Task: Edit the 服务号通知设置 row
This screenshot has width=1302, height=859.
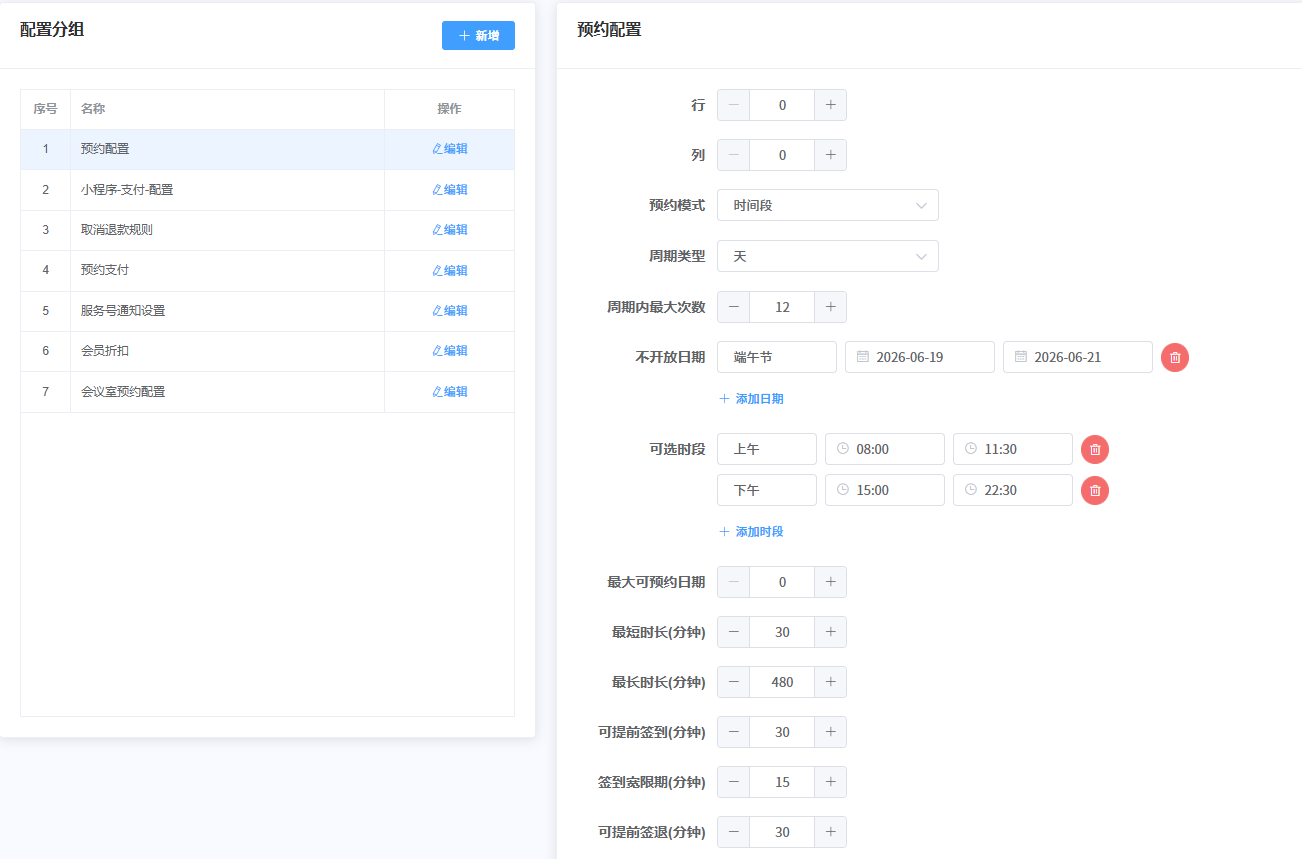Action: (x=450, y=311)
